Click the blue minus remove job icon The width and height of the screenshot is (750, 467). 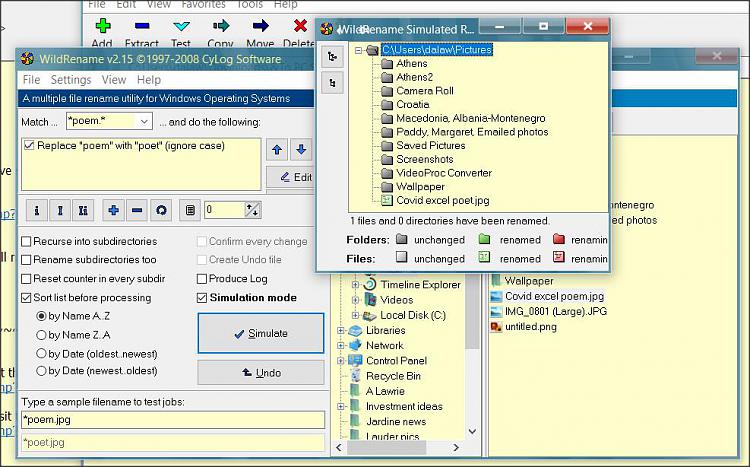(137, 210)
